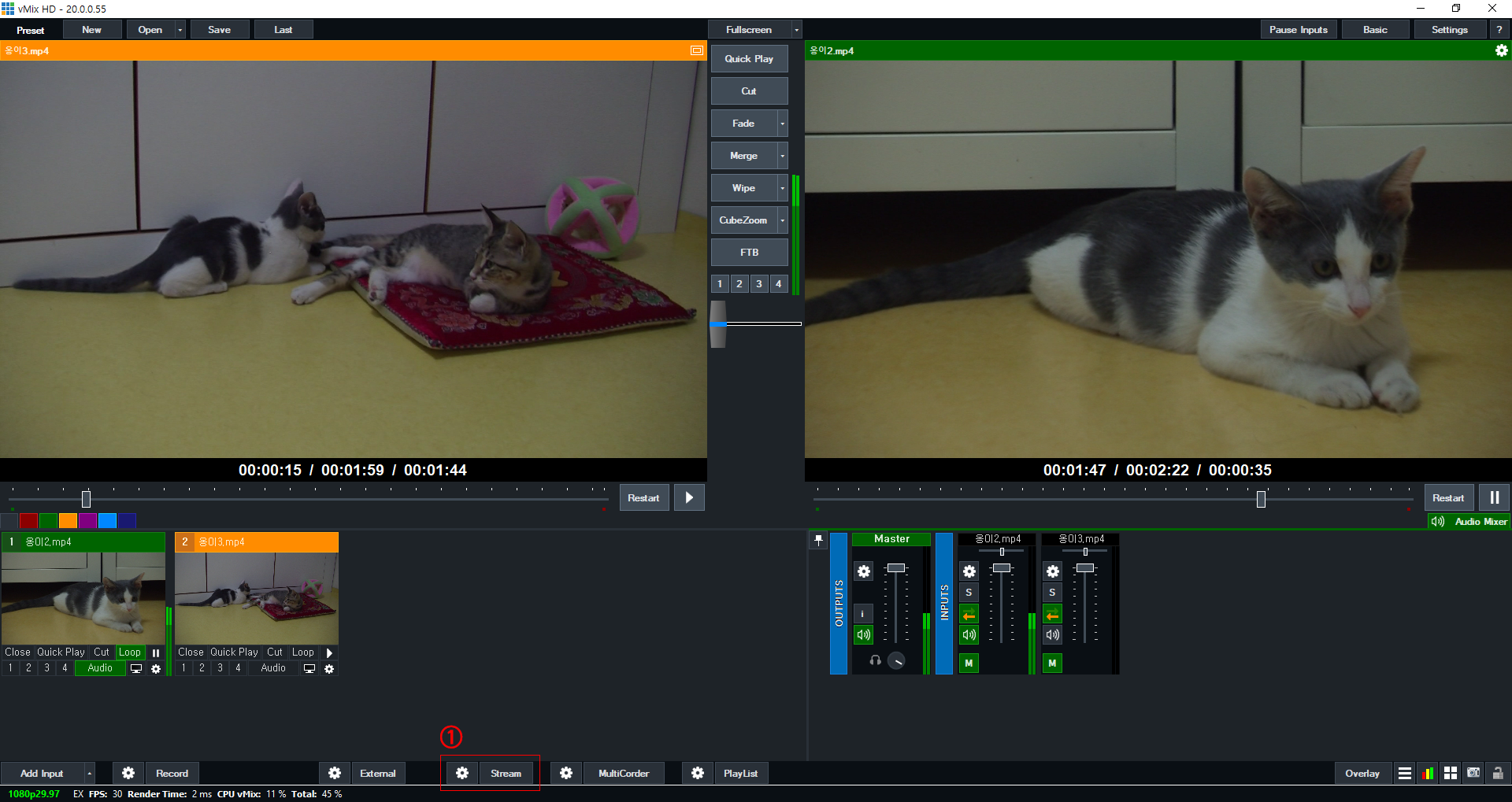The height and width of the screenshot is (802, 1512).
Task: Open Stream settings gear icon
Action: 462,773
